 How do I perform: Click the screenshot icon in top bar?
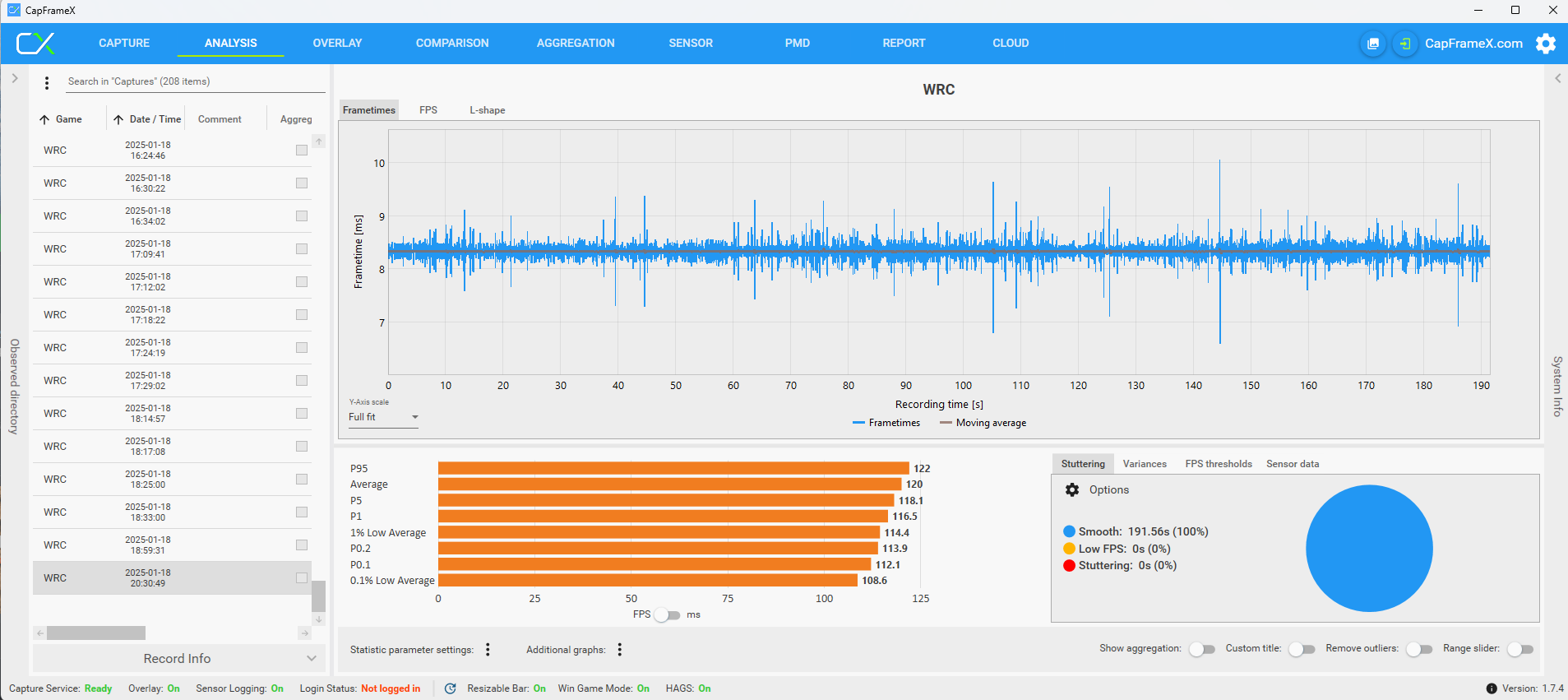click(1372, 44)
